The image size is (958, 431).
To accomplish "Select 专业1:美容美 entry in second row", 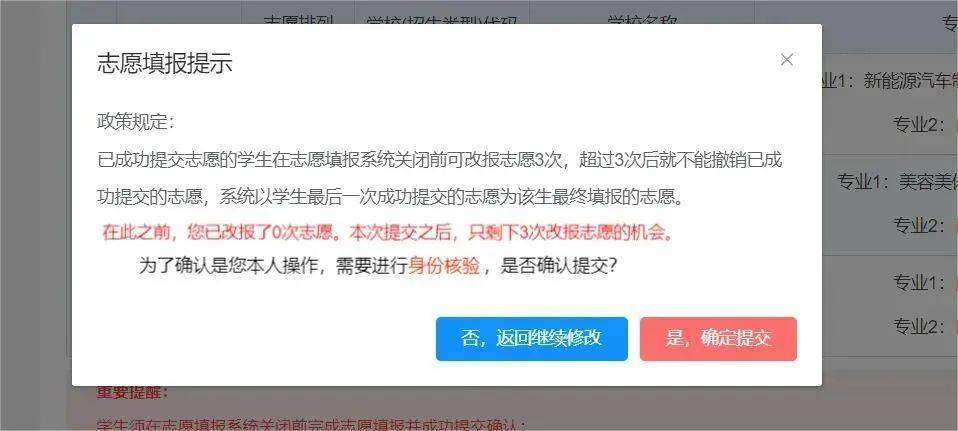I will (897, 182).
